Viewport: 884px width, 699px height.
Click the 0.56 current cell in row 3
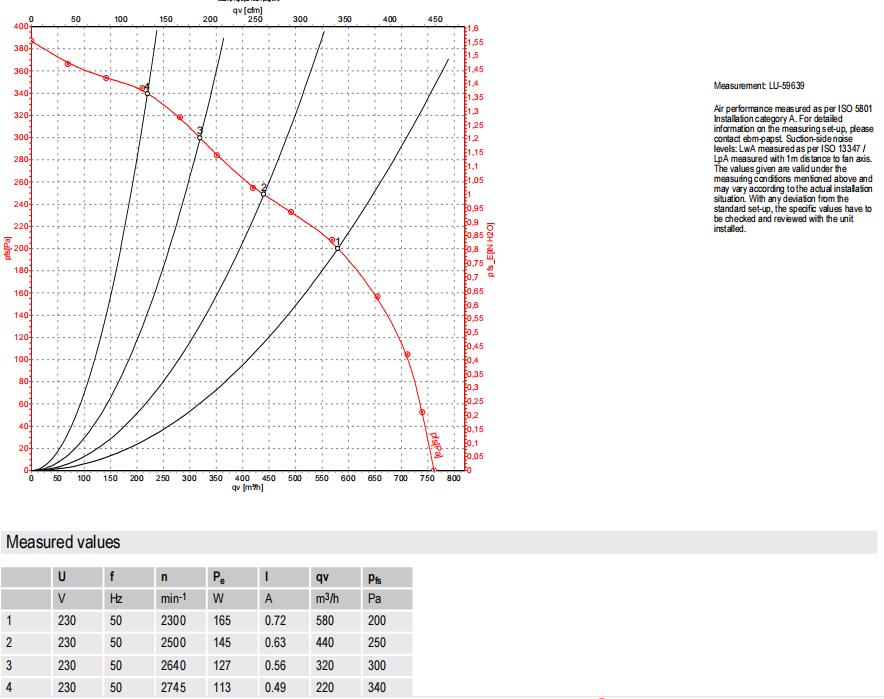(275, 664)
